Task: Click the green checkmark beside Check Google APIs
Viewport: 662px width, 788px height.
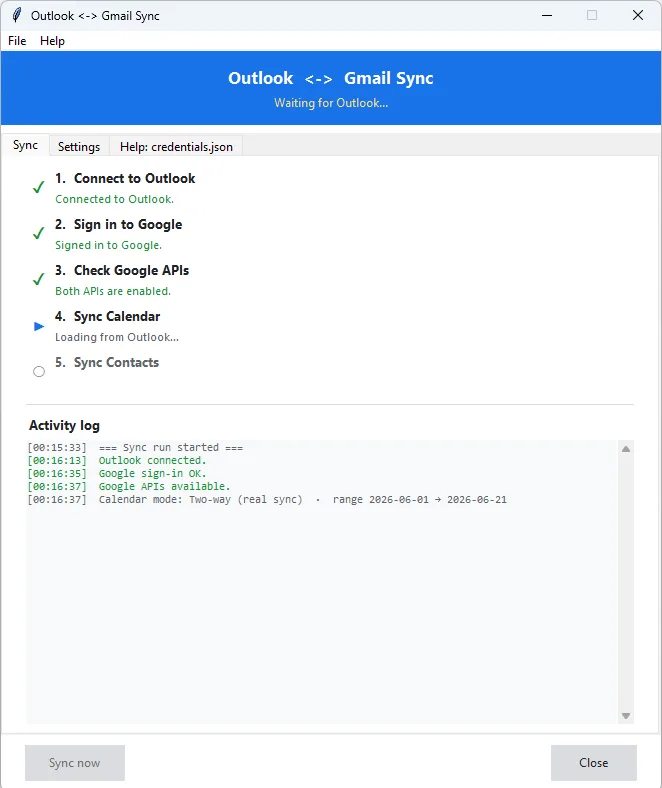Action: 38,279
